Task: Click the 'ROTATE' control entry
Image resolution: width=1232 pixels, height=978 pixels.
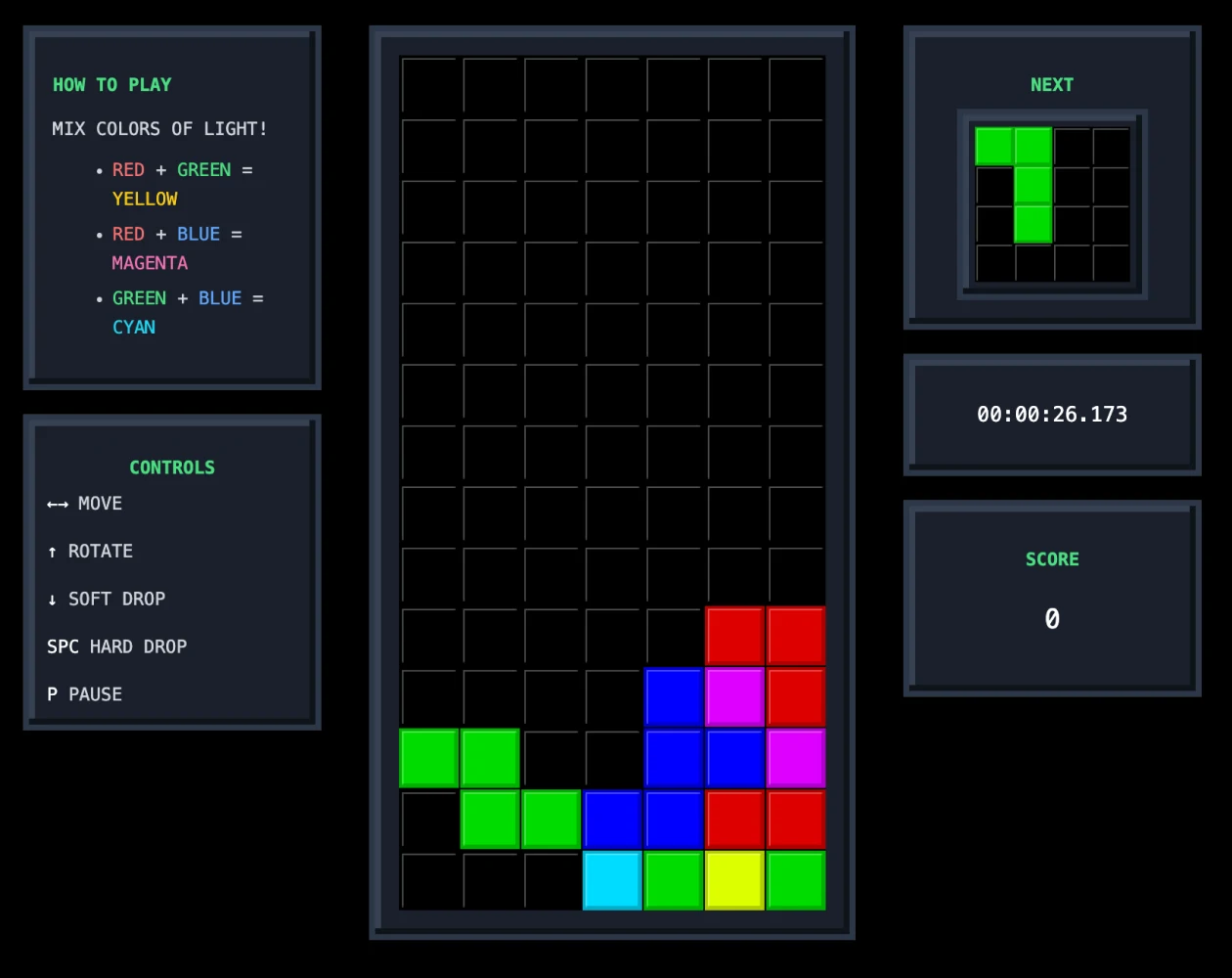Action: 90,552
